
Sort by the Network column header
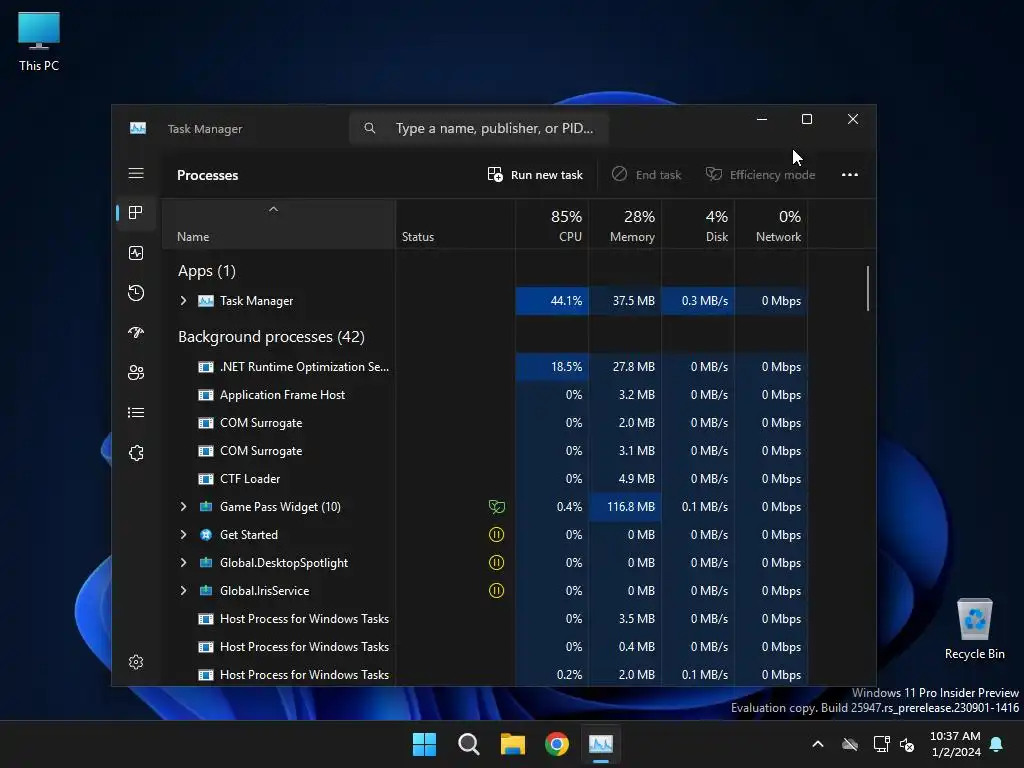click(771, 224)
